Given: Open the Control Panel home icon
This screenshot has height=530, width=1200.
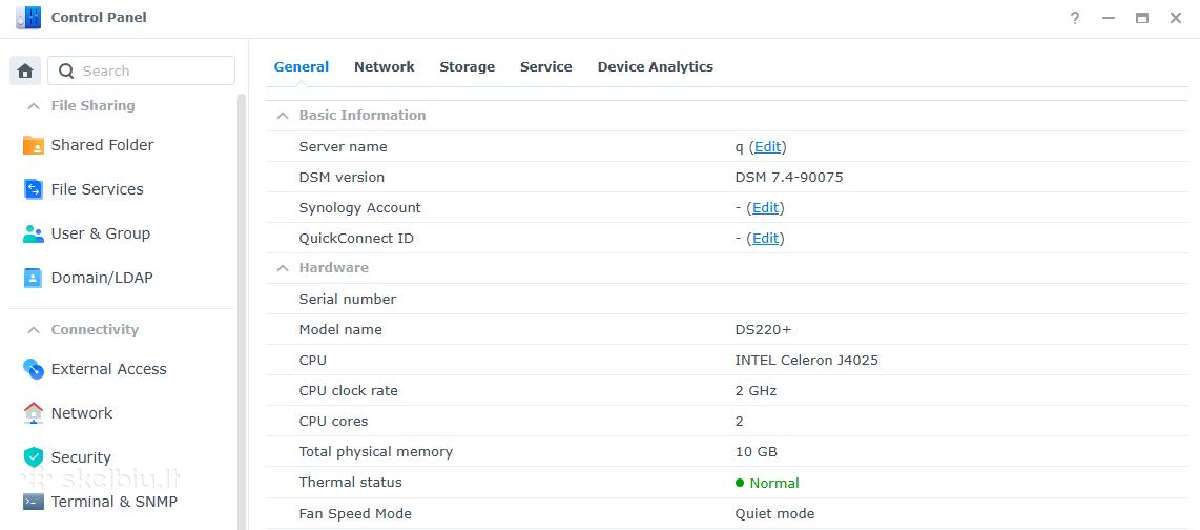Looking at the screenshot, I should 26,71.
